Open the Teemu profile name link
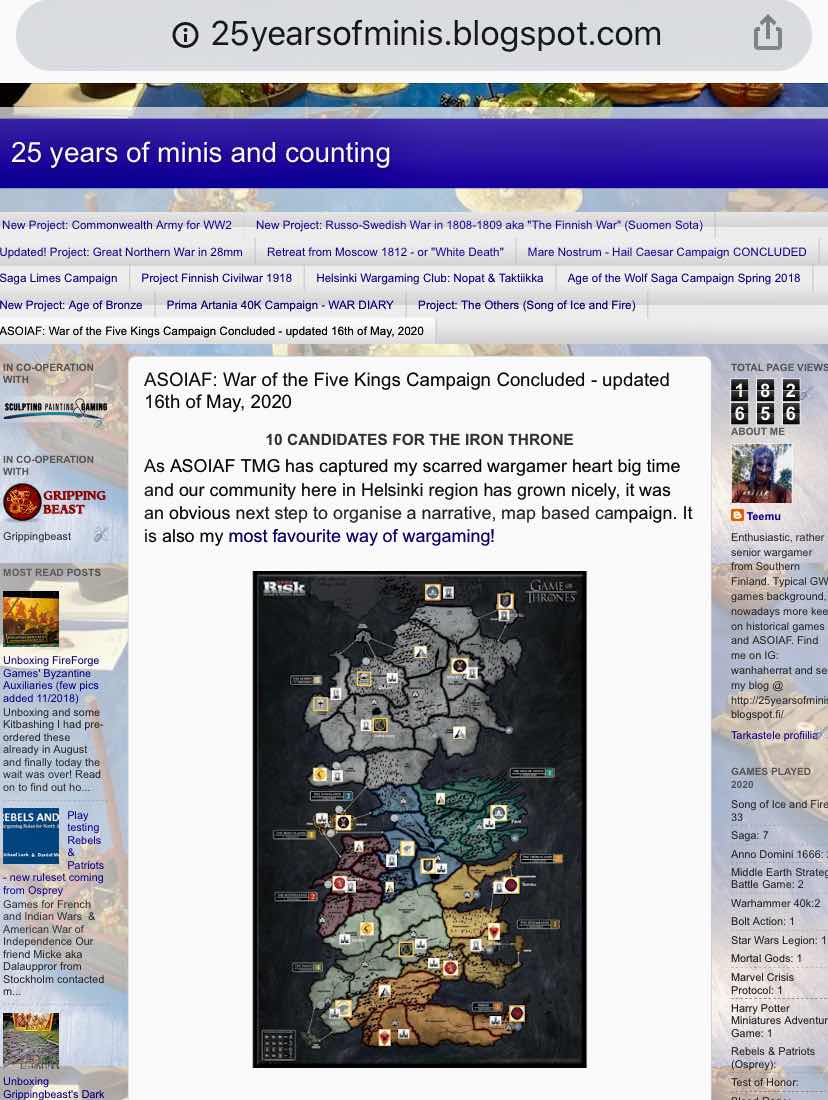The image size is (828, 1100). tap(763, 516)
